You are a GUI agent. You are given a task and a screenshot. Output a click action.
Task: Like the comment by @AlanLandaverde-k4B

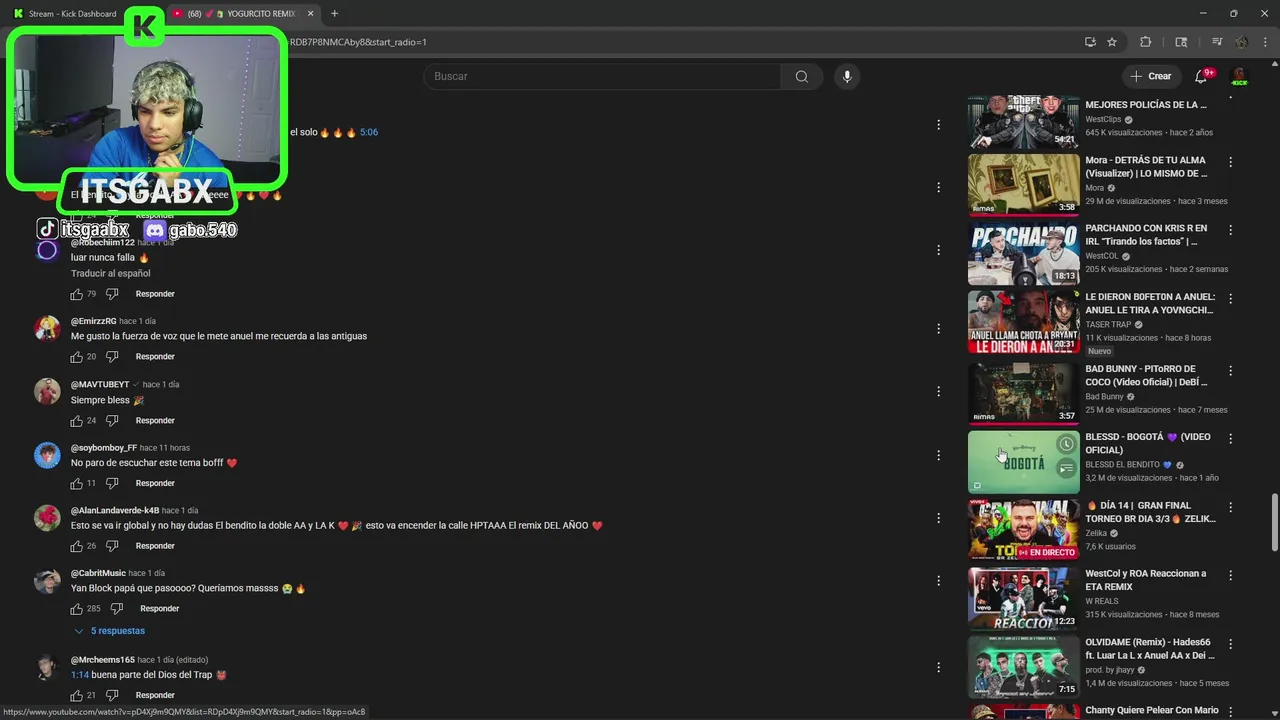(x=76, y=546)
